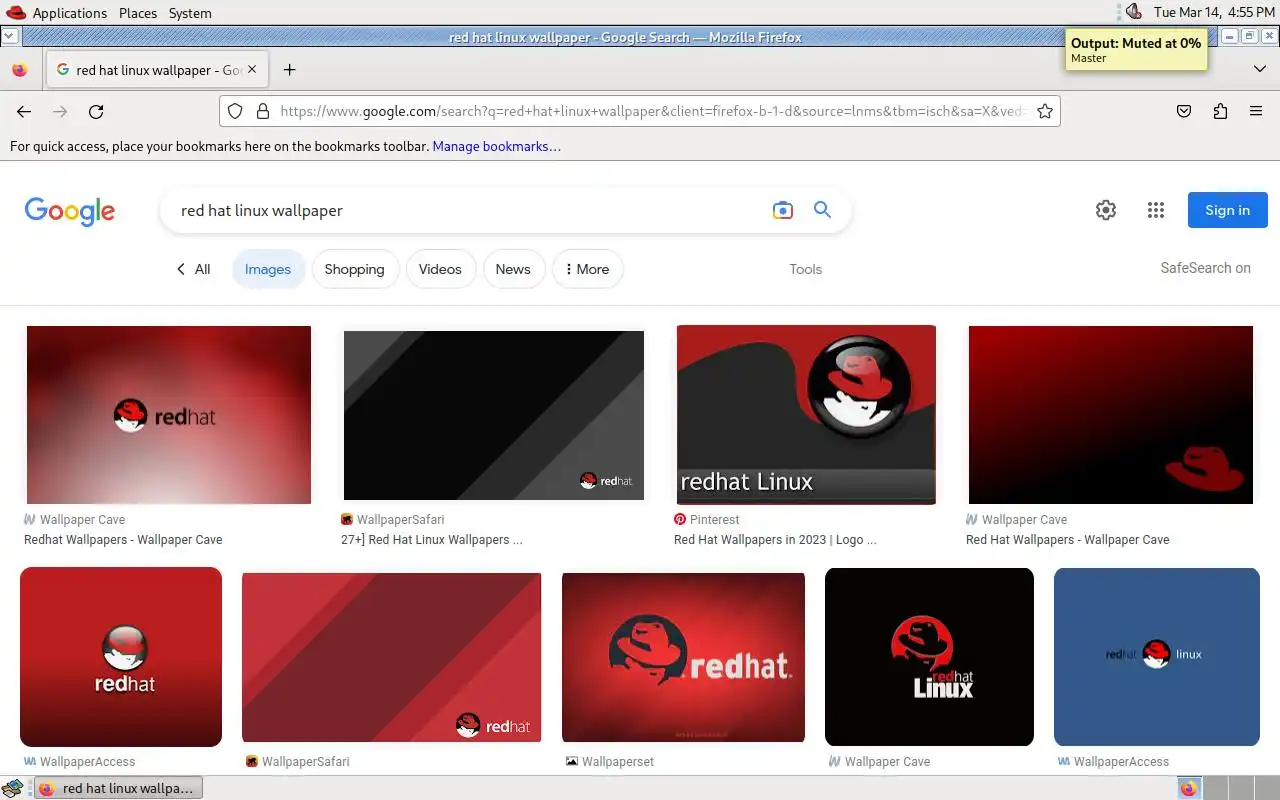Search by image using camera icon
This screenshot has width=1280, height=800.
click(783, 210)
